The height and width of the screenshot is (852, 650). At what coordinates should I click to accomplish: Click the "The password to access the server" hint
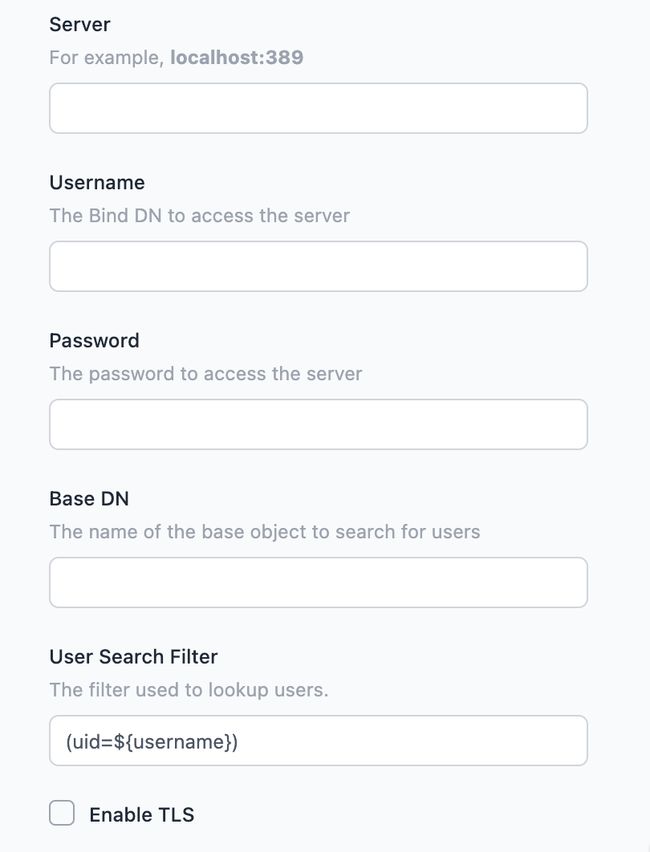click(x=205, y=373)
